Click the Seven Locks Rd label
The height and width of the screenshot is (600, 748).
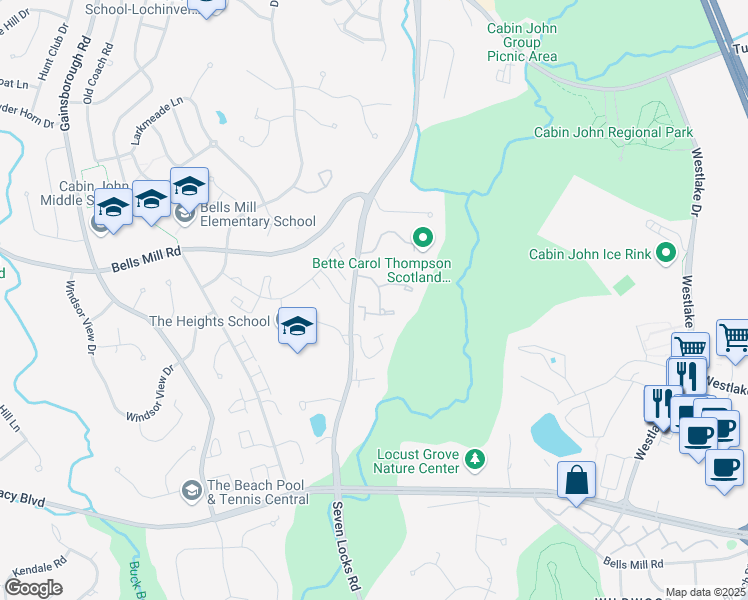(345, 546)
